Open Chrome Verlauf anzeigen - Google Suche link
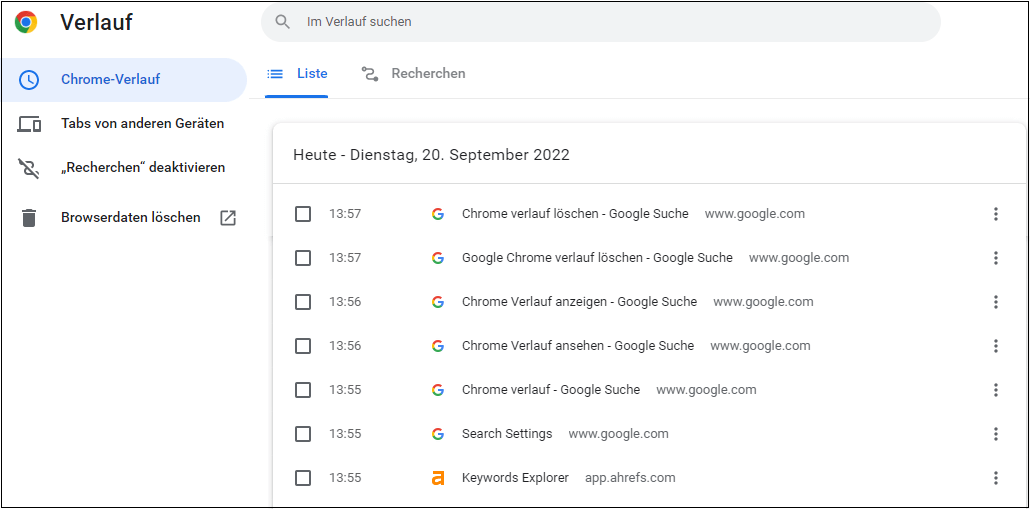 579,302
